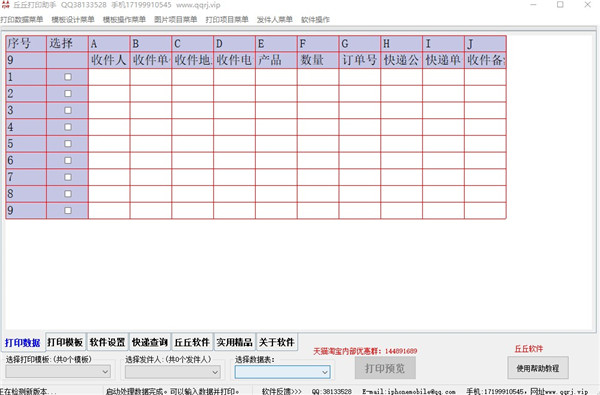This screenshot has height=395, width=600.
Task: Open the 打印数据菜单 menu
Action: coord(22,20)
